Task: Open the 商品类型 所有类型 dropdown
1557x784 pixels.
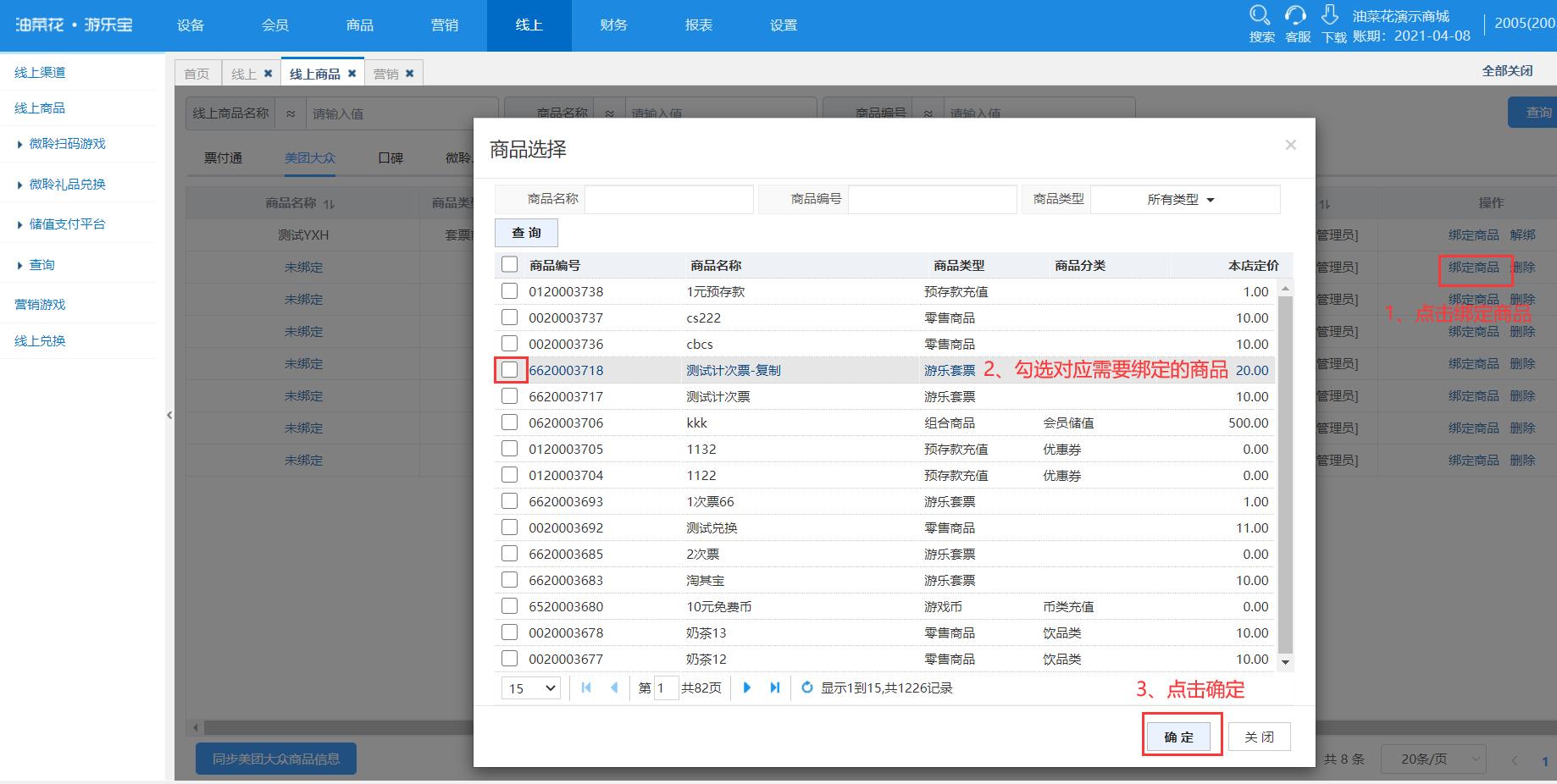Action: tap(1184, 200)
